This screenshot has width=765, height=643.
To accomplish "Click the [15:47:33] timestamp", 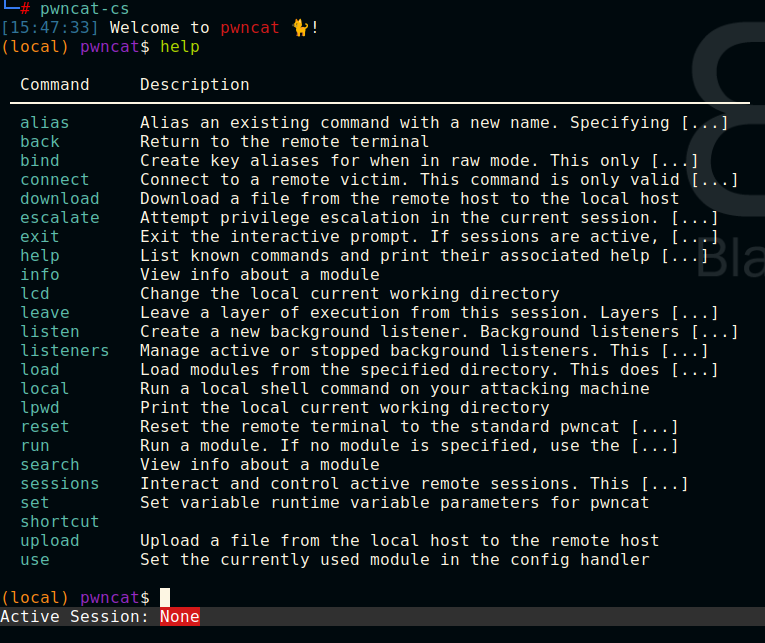I will 49,28.
